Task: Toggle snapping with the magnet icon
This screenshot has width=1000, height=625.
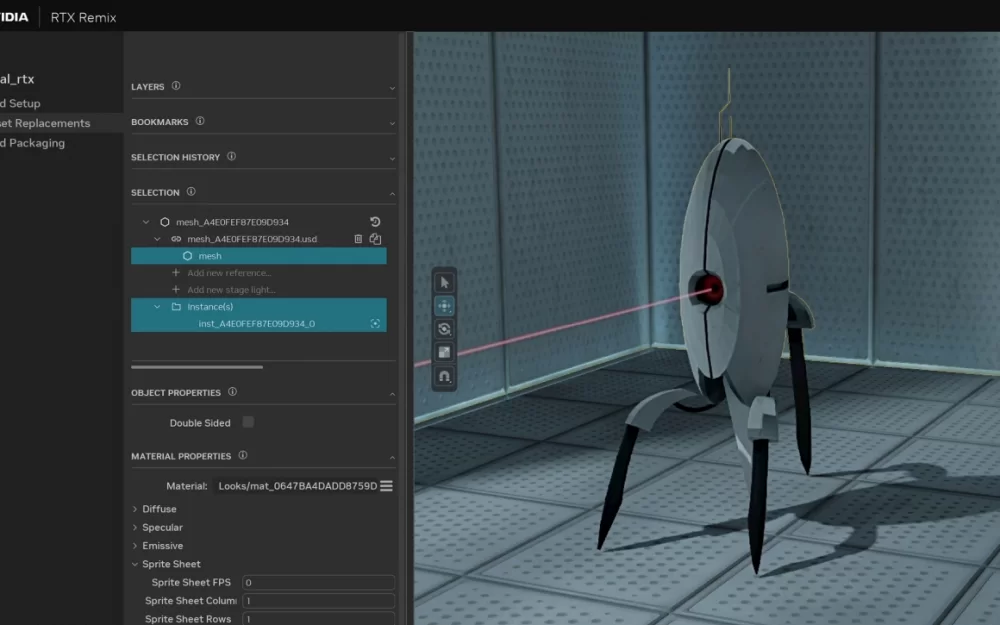Action: [x=444, y=377]
